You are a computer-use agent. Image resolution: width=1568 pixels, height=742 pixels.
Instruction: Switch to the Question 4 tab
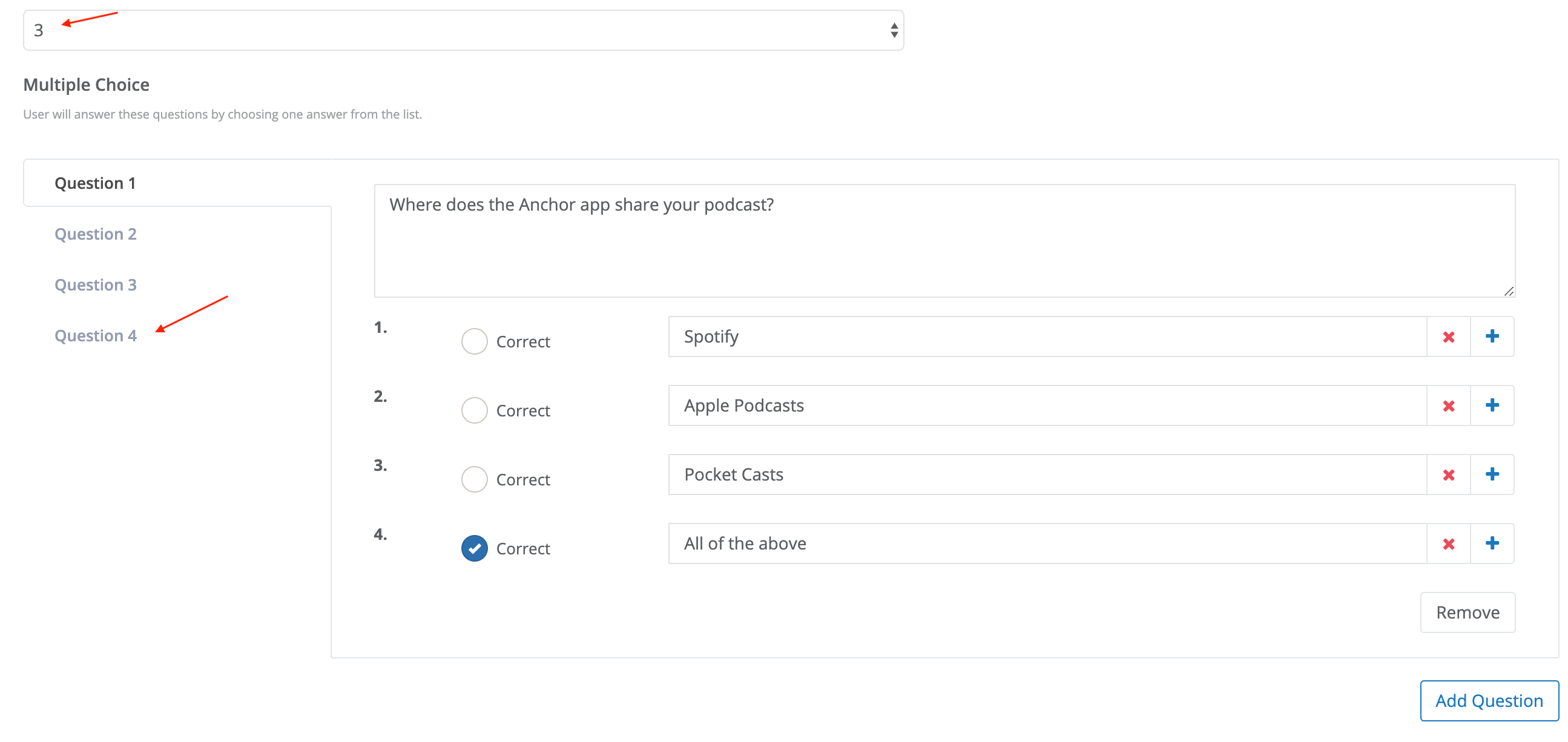[96, 335]
